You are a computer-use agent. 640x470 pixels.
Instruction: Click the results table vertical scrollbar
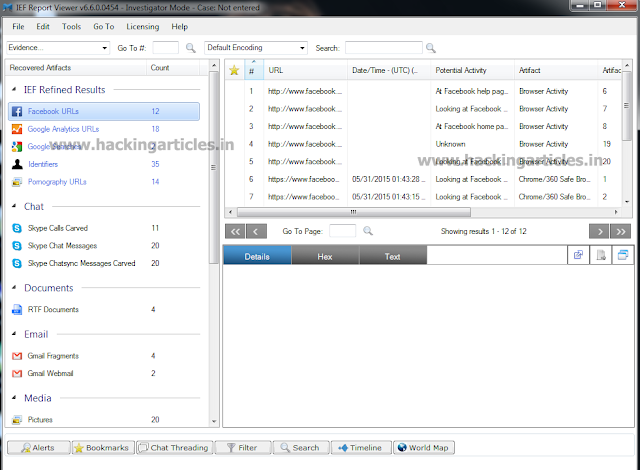click(627, 105)
